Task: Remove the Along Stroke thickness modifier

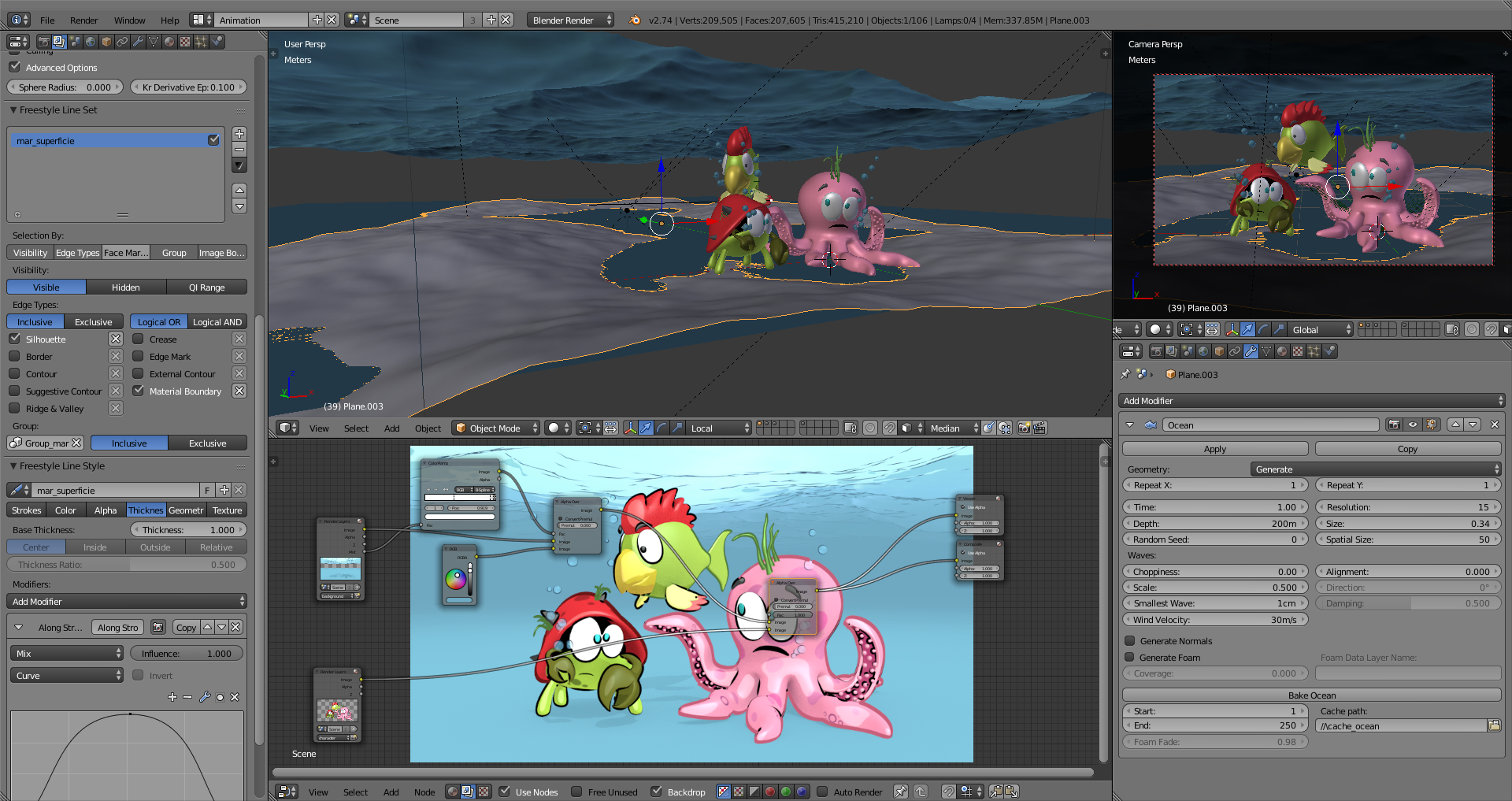Action: point(235,628)
